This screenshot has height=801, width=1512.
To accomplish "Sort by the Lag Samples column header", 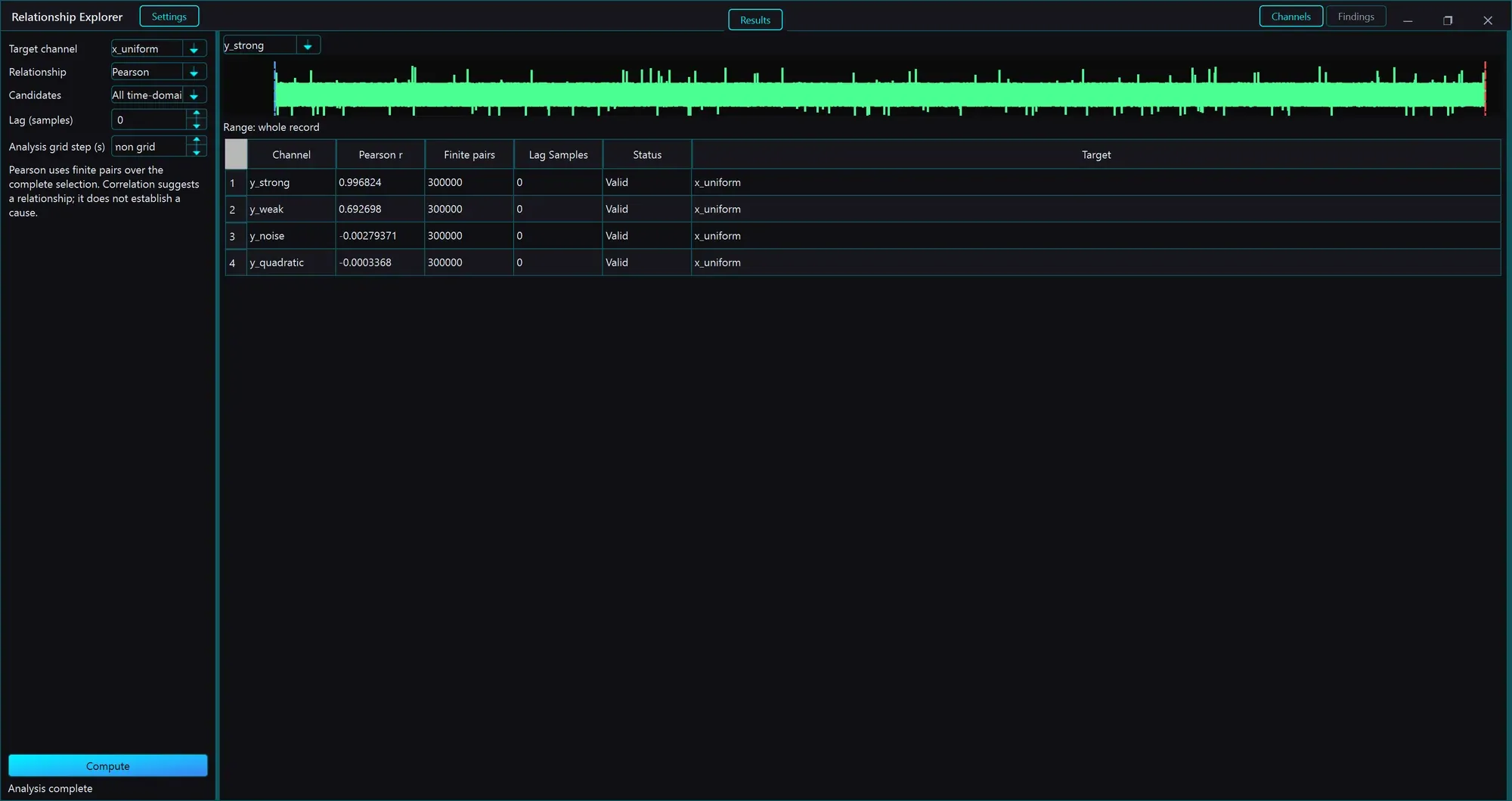I will [x=558, y=154].
